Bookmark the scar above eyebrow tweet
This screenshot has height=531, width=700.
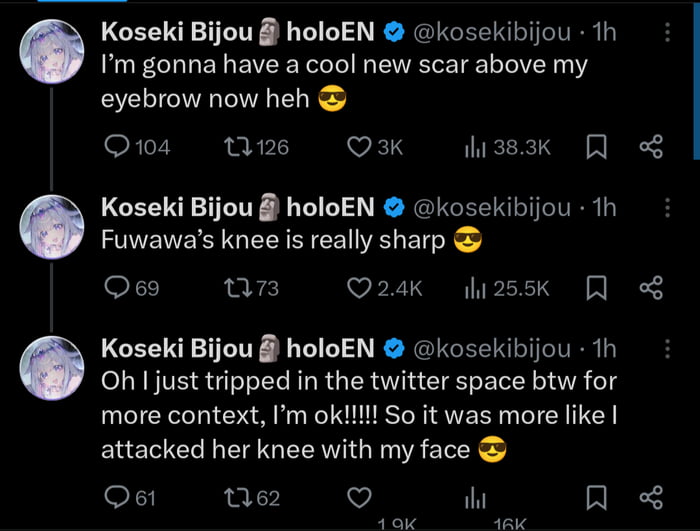pyautogui.click(x=596, y=147)
